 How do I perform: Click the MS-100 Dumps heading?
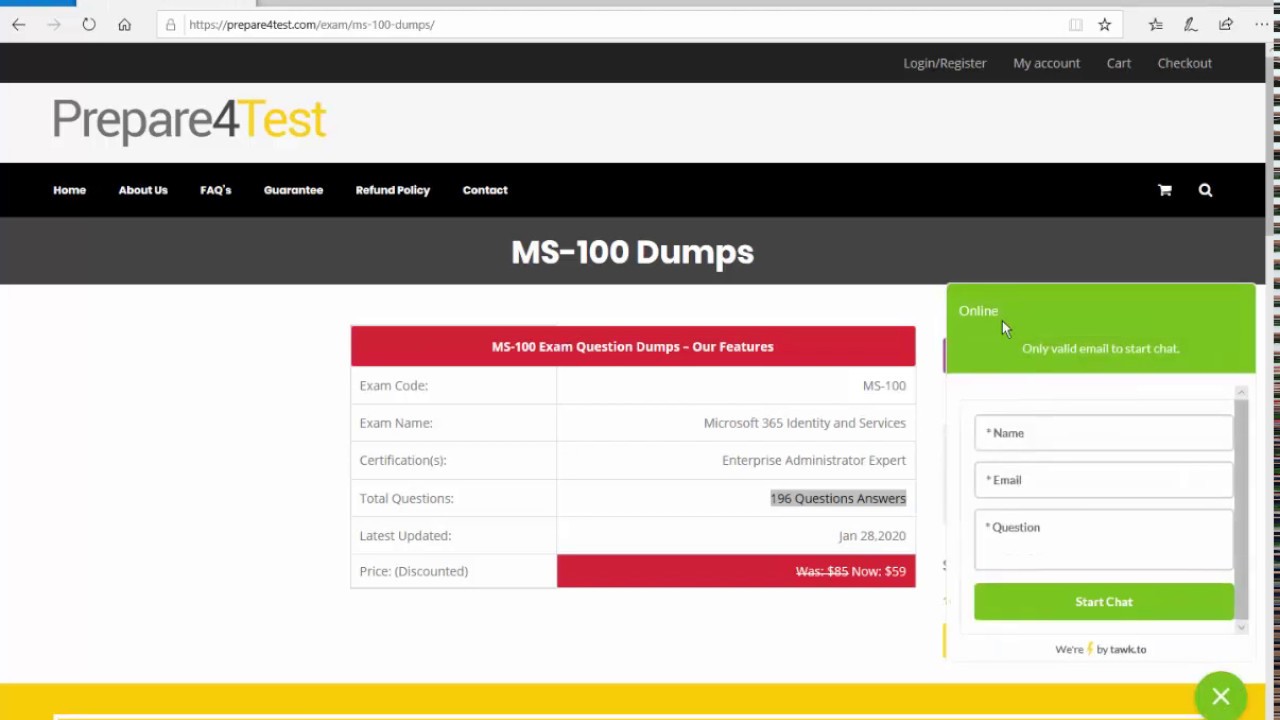pos(632,252)
